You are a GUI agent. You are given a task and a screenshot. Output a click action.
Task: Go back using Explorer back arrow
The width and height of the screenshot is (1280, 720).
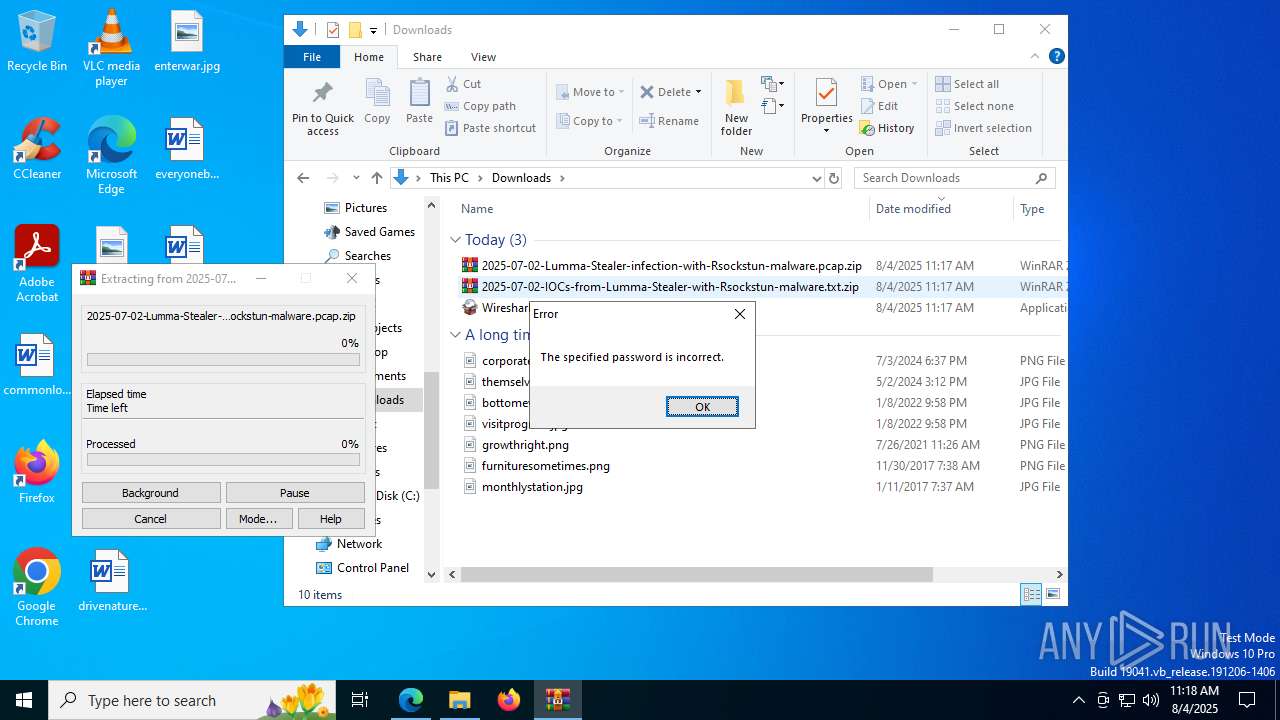click(303, 178)
